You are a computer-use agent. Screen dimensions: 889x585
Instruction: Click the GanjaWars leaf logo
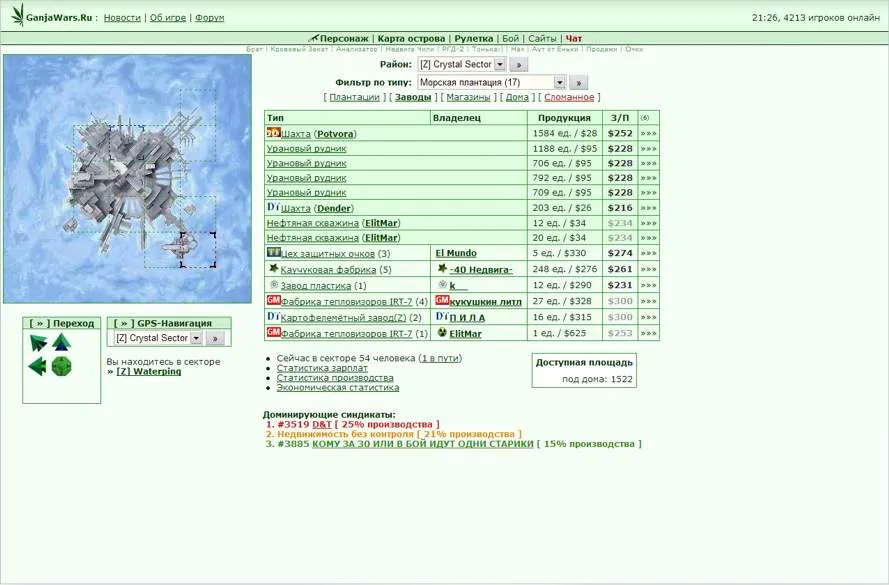[17, 17]
